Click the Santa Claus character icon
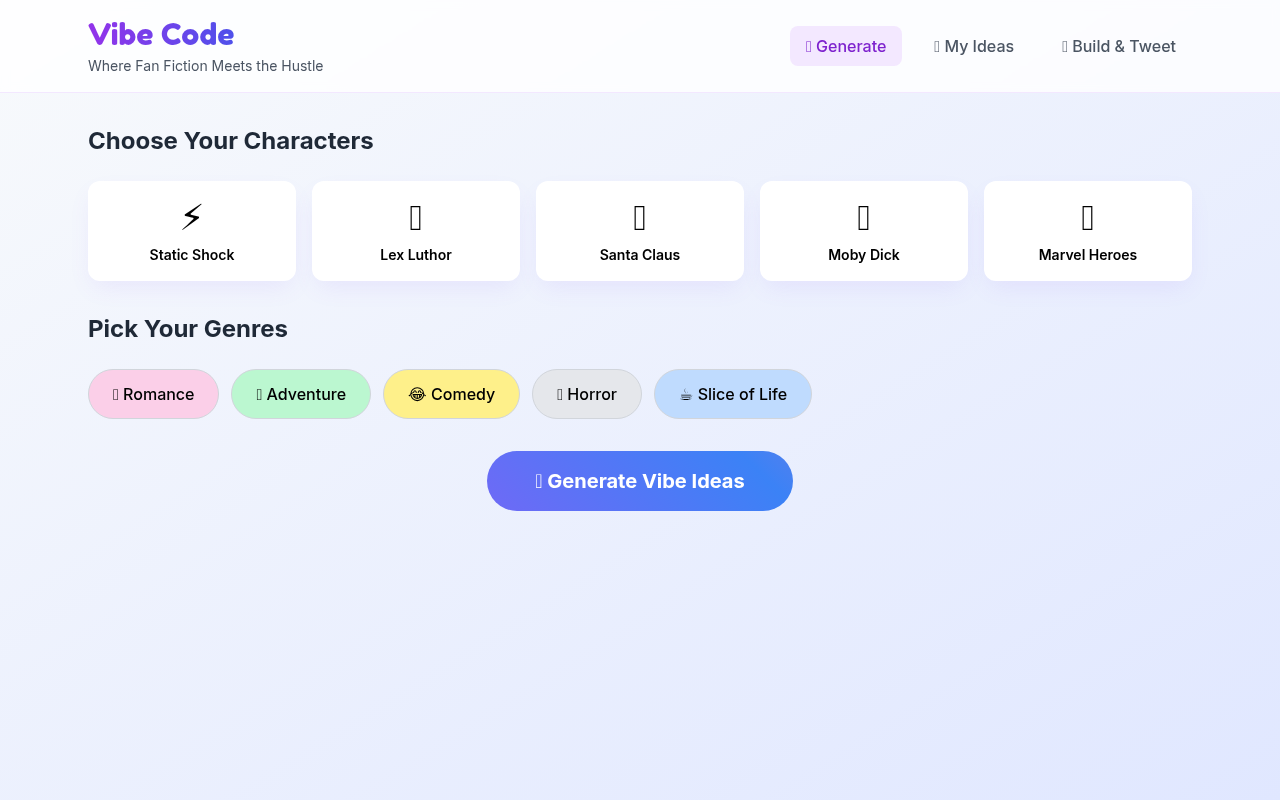 pyautogui.click(x=639, y=216)
